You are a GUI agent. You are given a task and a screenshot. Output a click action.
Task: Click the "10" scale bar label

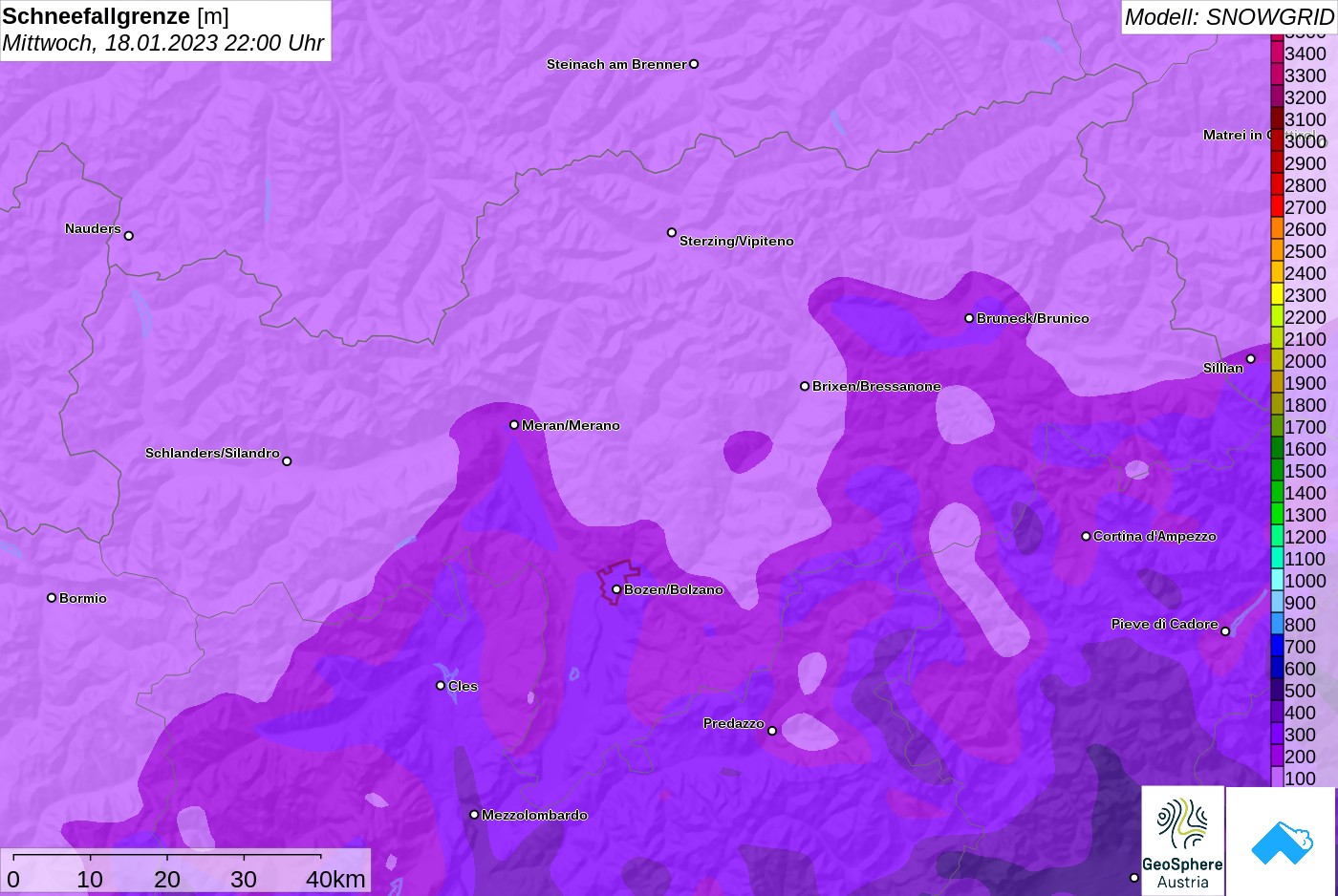click(90, 879)
